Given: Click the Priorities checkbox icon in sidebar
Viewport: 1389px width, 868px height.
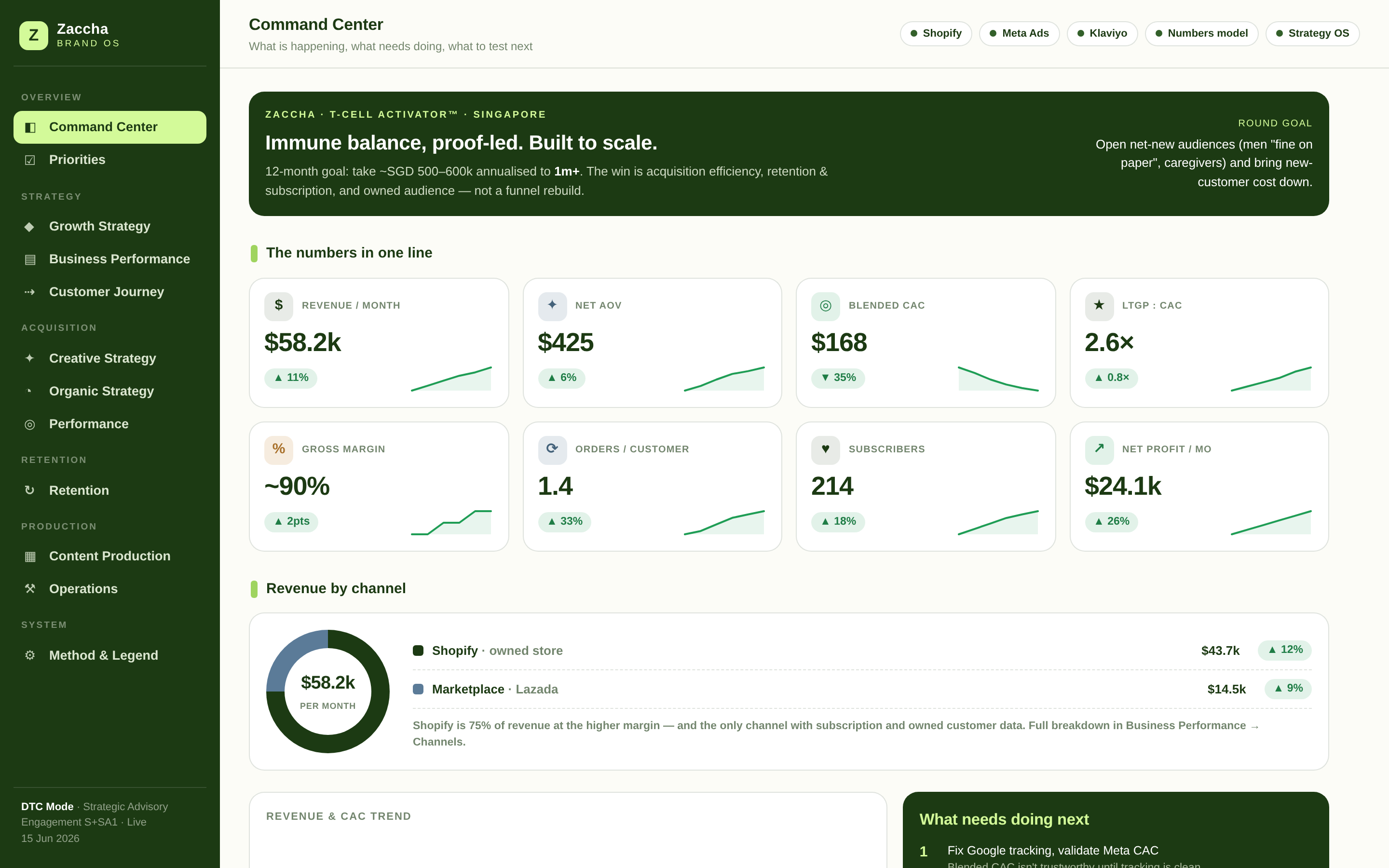Looking at the screenshot, I should (x=30, y=160).
